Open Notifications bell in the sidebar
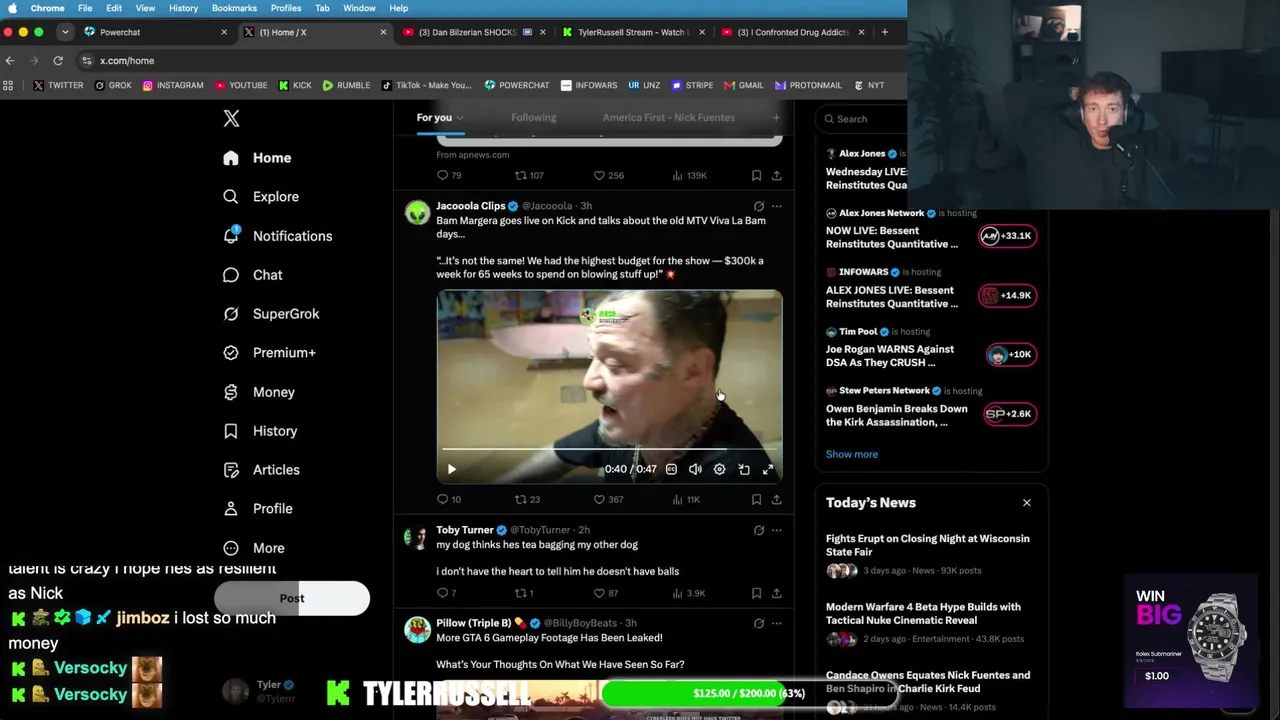This screenshot has width=1280, height=720. (278, 236)
